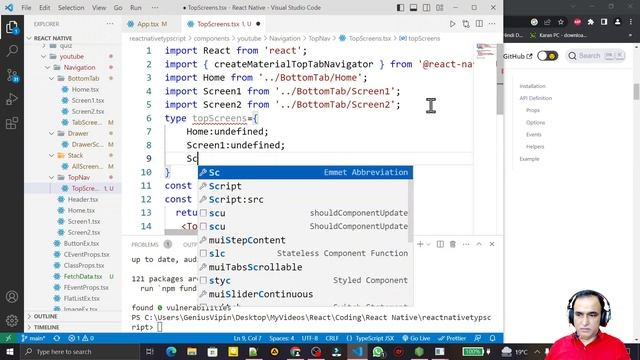The image size is (640, 360).
Task: Collapse the REACT NATIVE root folder
Action: pos(29,38)
